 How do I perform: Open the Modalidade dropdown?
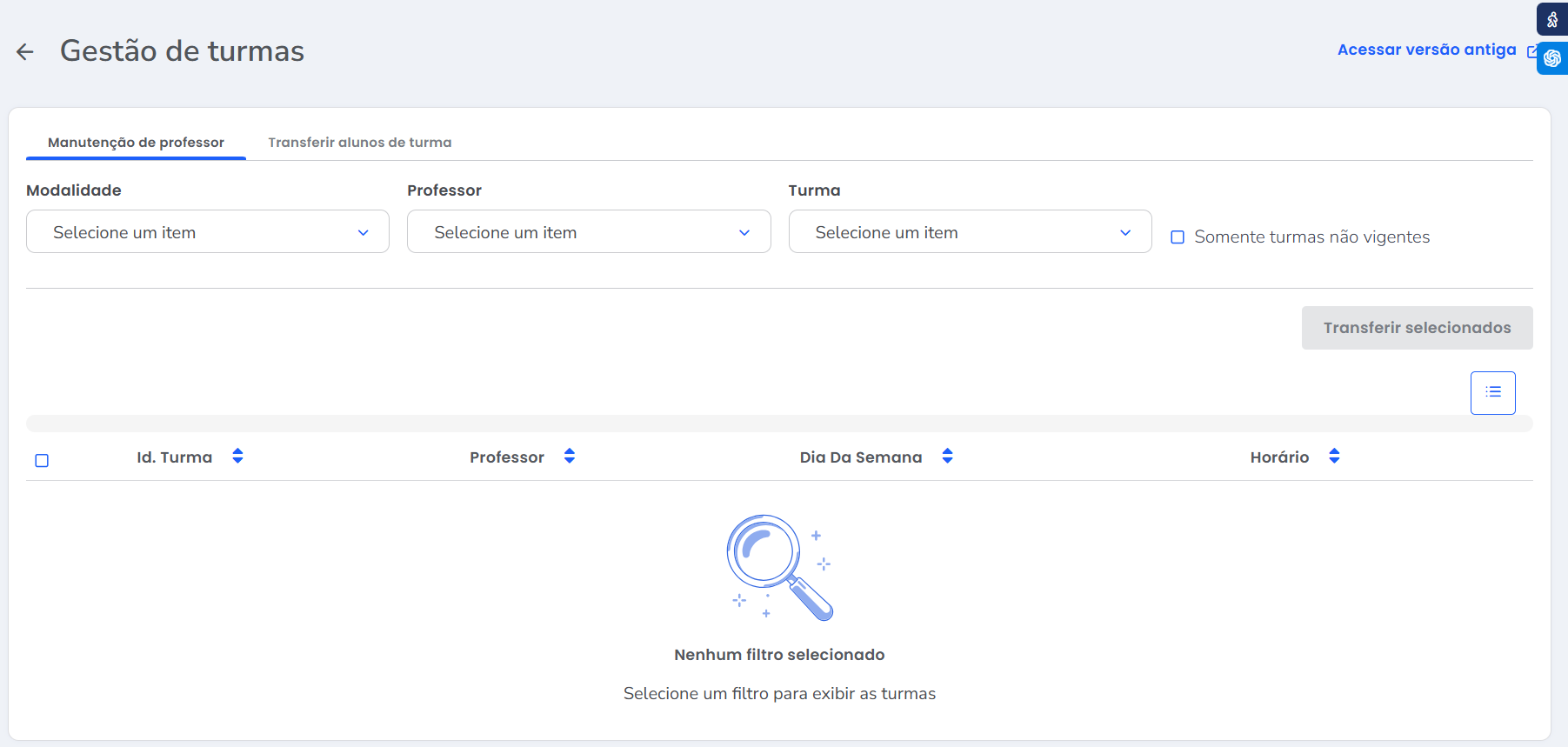(208, 232)
